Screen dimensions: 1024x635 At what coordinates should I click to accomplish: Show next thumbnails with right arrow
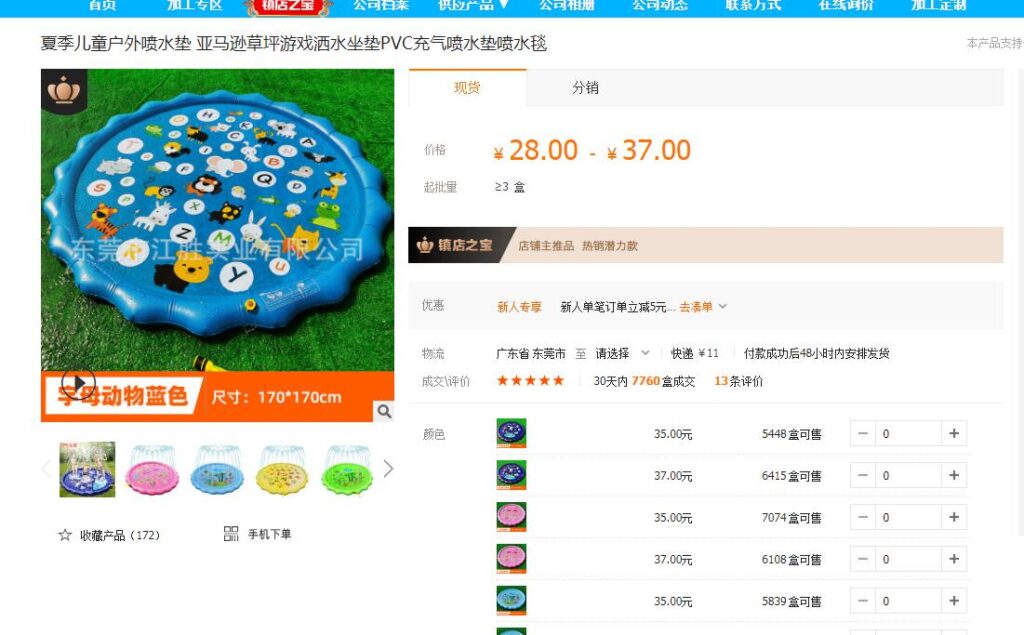tap(388, 468)
